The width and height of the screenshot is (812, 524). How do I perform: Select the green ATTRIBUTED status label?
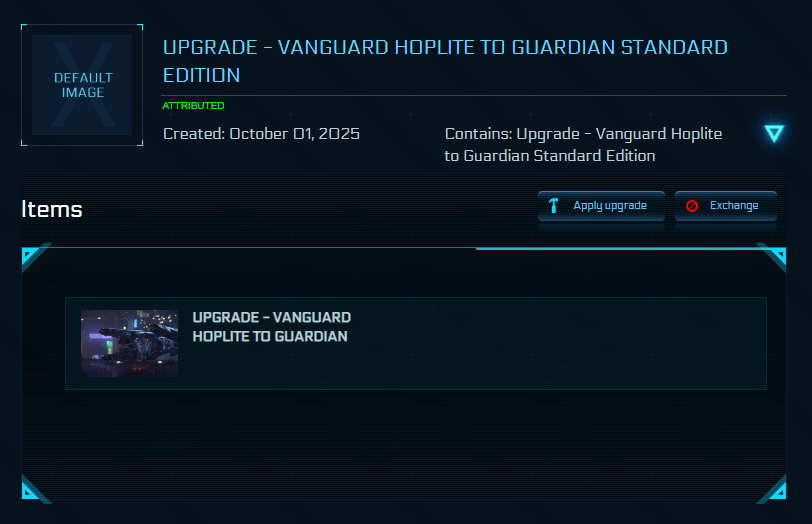click(x=193, y=106)
